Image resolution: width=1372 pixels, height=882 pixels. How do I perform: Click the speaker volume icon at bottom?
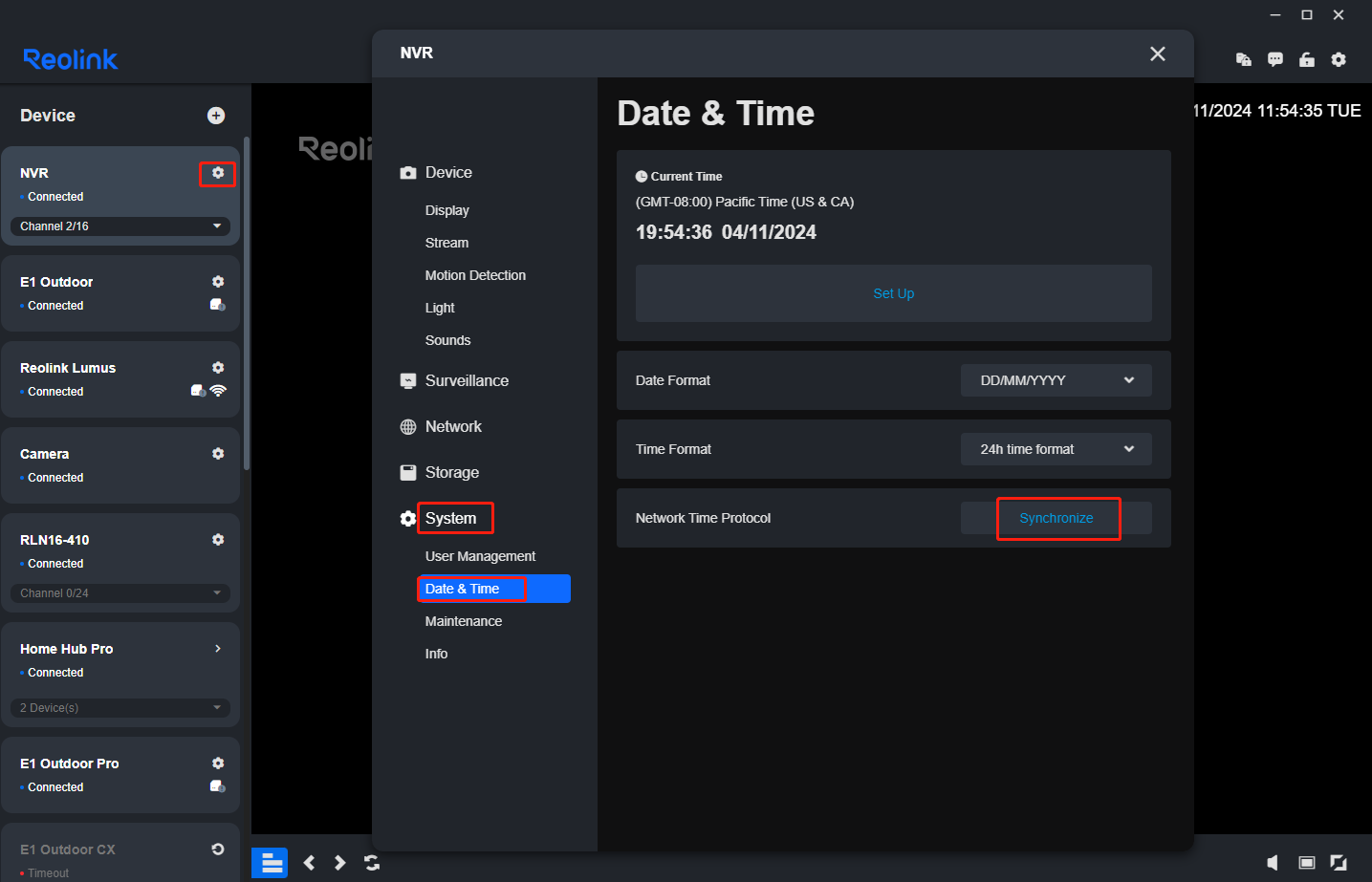click(x=1273, y=863)
